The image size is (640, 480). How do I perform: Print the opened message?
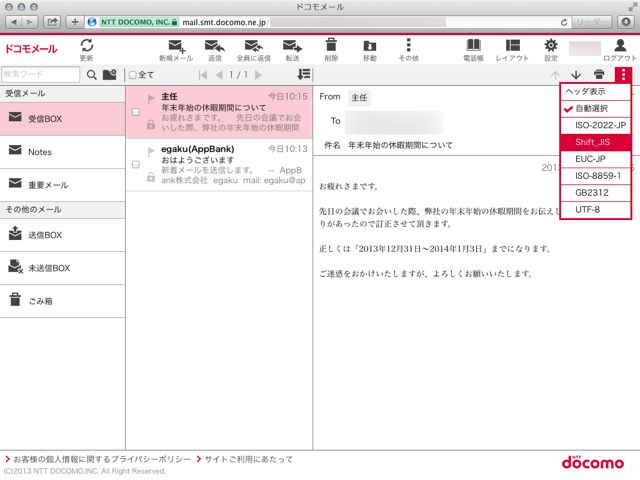pyautogui.click(x=599, y=74)
